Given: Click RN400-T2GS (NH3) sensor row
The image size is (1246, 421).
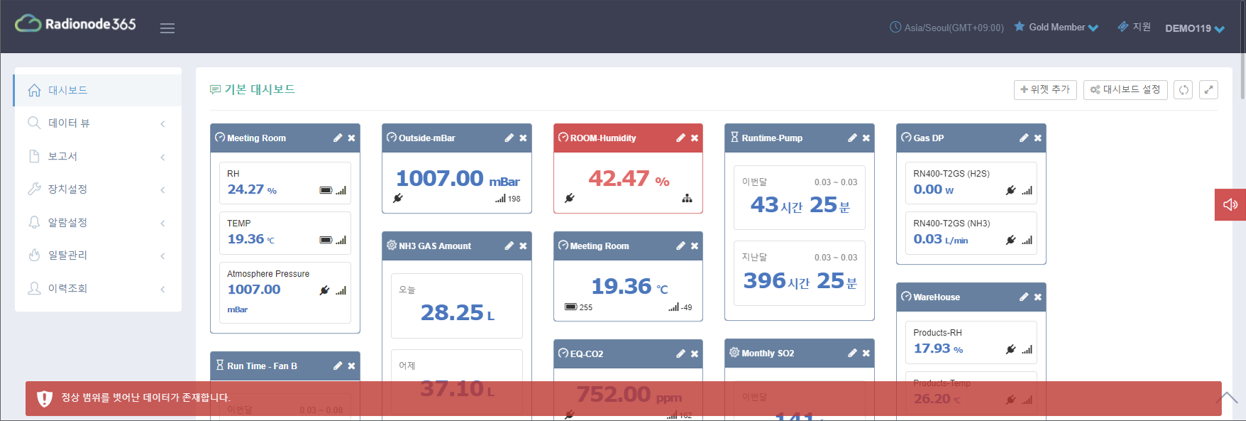Looking at the screenshot, I should click(971, 233).
